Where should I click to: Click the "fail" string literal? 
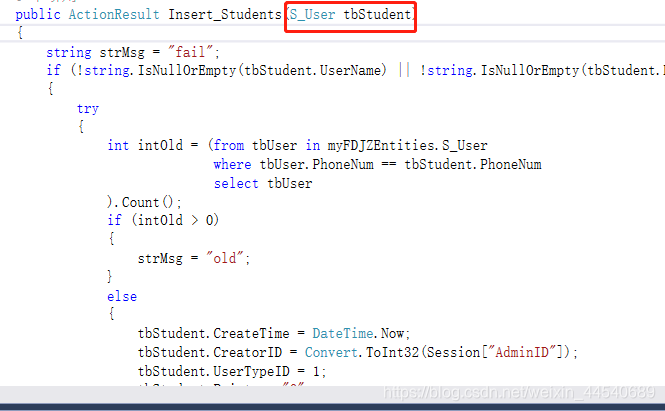190,52
